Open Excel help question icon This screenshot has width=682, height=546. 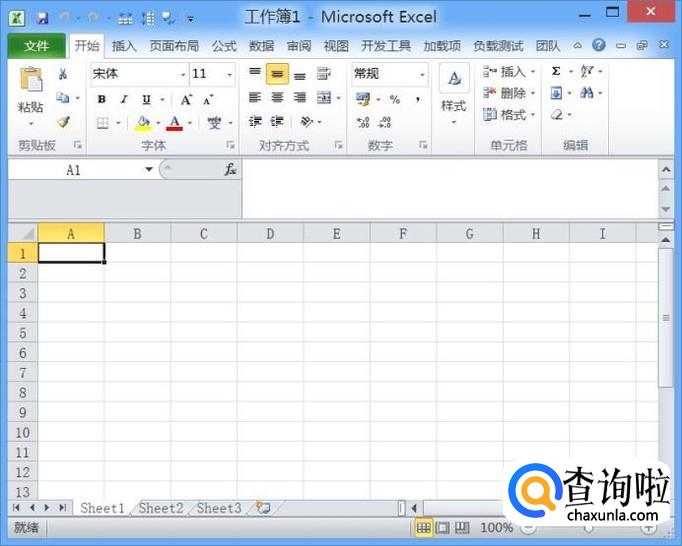coord(599,45)
